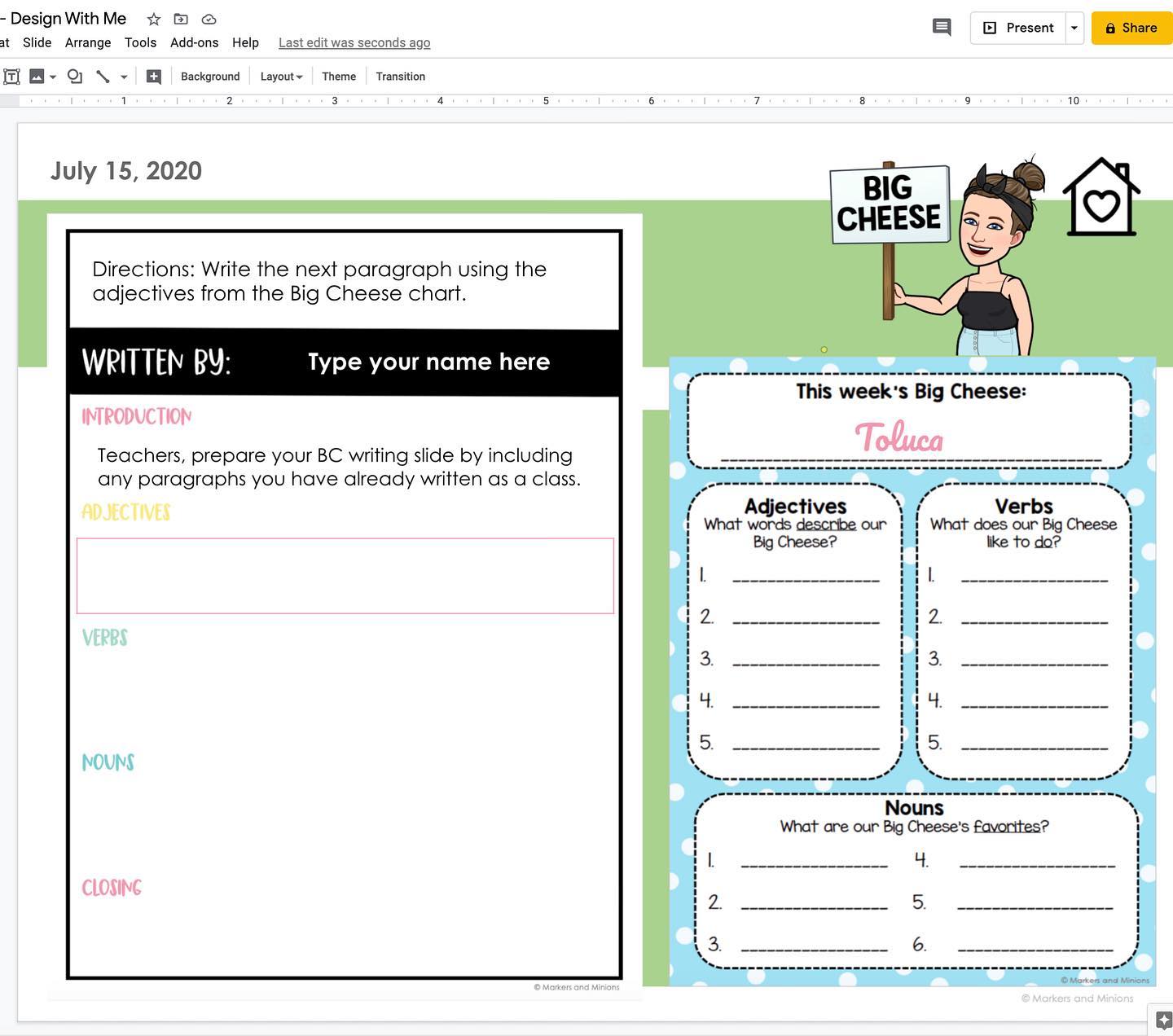Click the house with heart icon
This screenshot has height=1036, width=1173.
1101,196
